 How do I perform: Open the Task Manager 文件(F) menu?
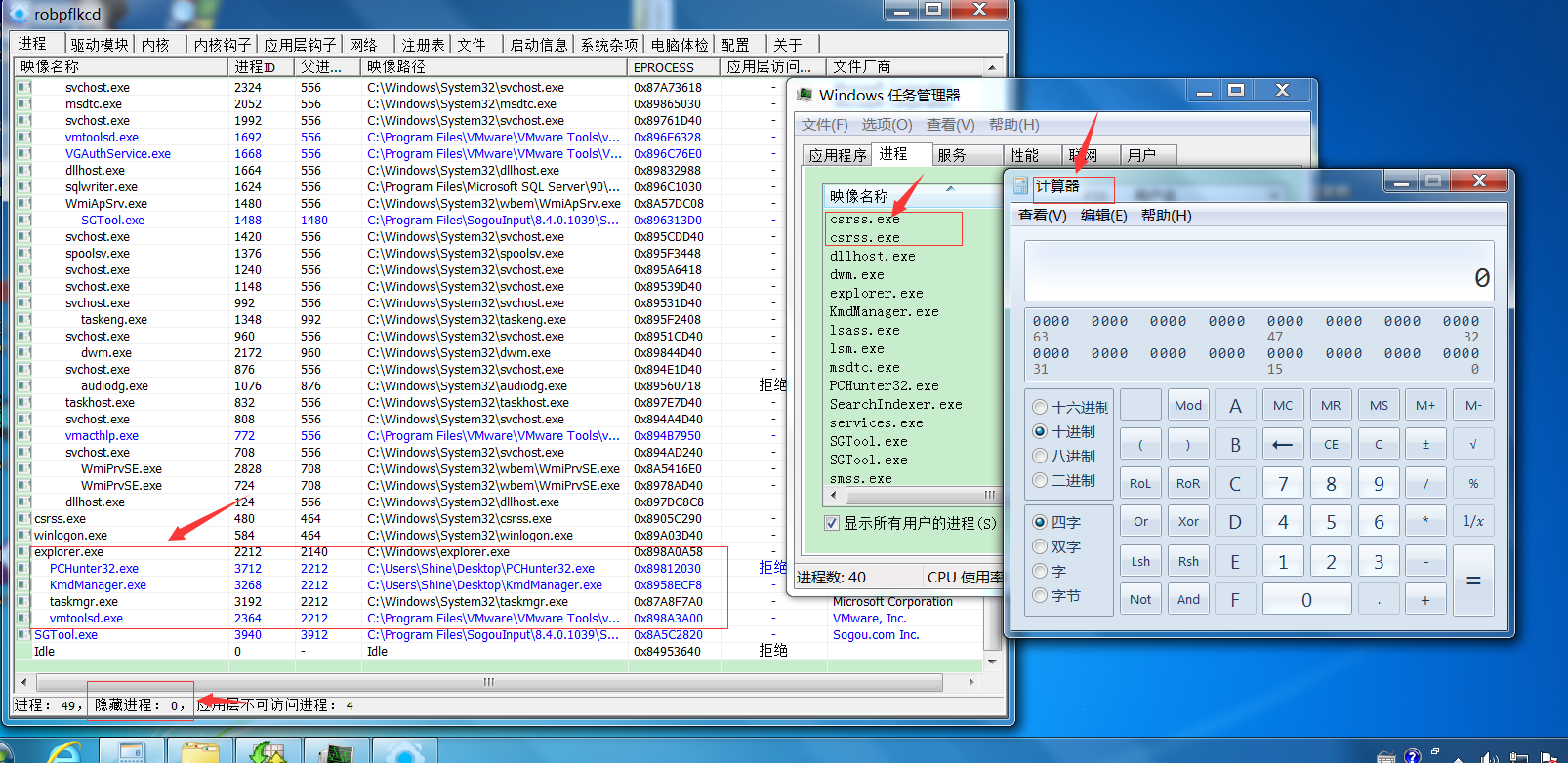point(825,125)
